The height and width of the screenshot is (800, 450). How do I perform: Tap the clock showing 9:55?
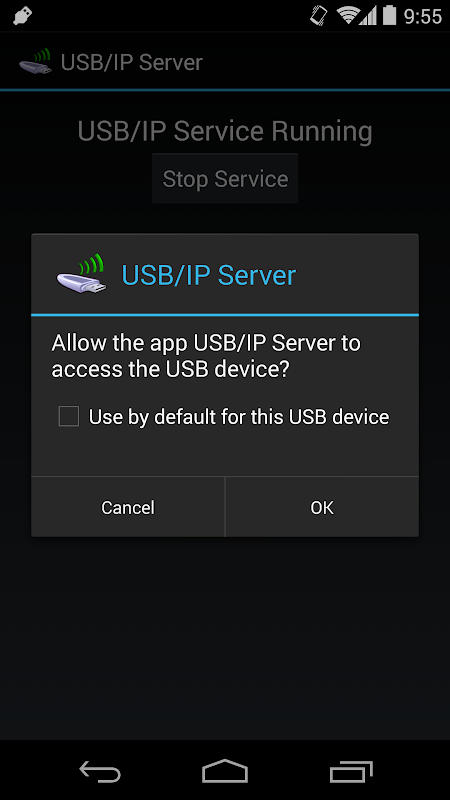[x=422, y=16]
